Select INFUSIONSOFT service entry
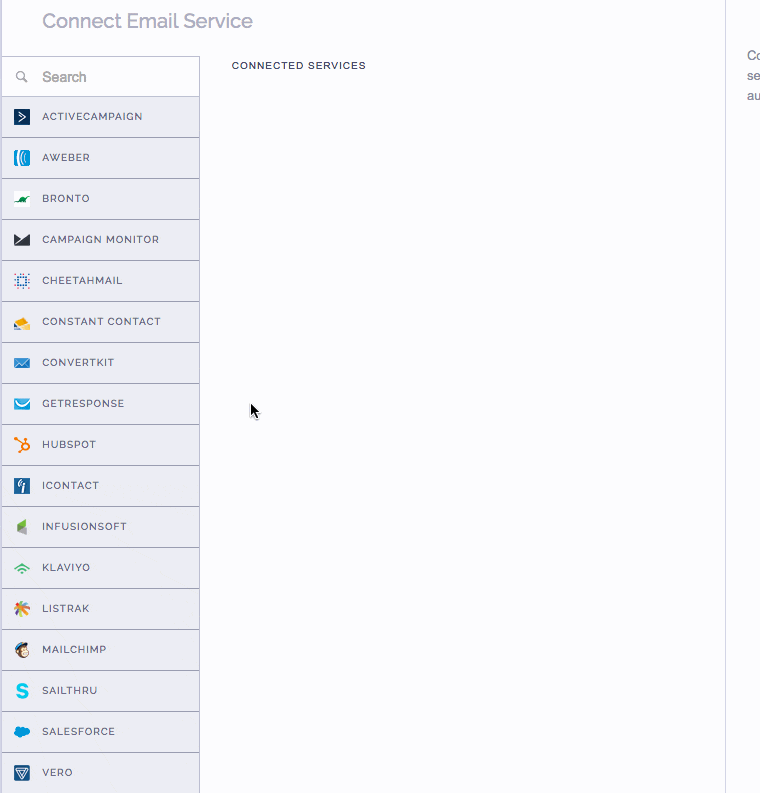Image resolution: width=760 pixels, height=793 pixels. point(101,526)
